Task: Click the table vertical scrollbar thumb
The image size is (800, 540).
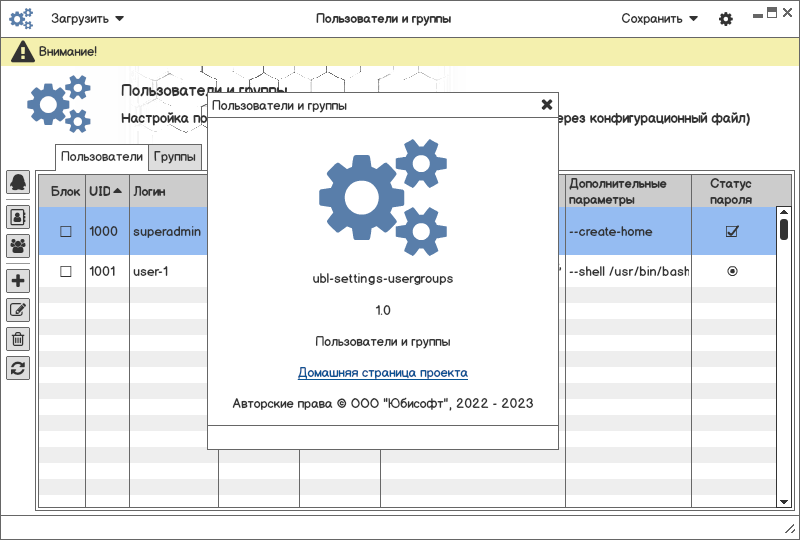Action: (784, 229)
